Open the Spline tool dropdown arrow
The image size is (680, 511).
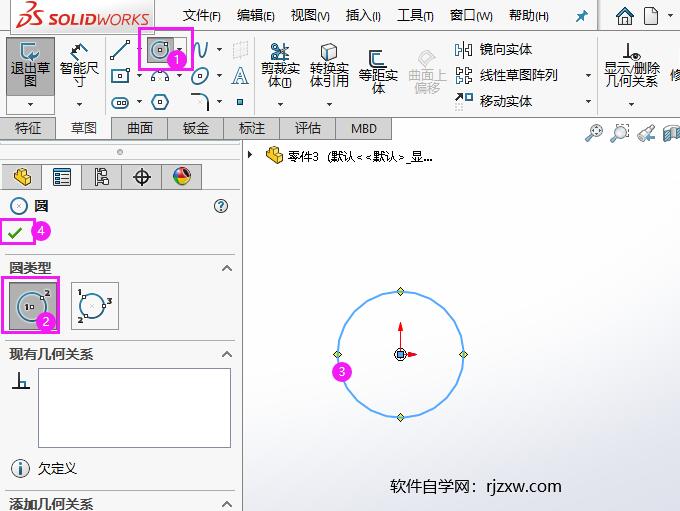click(x=219, y=49)
